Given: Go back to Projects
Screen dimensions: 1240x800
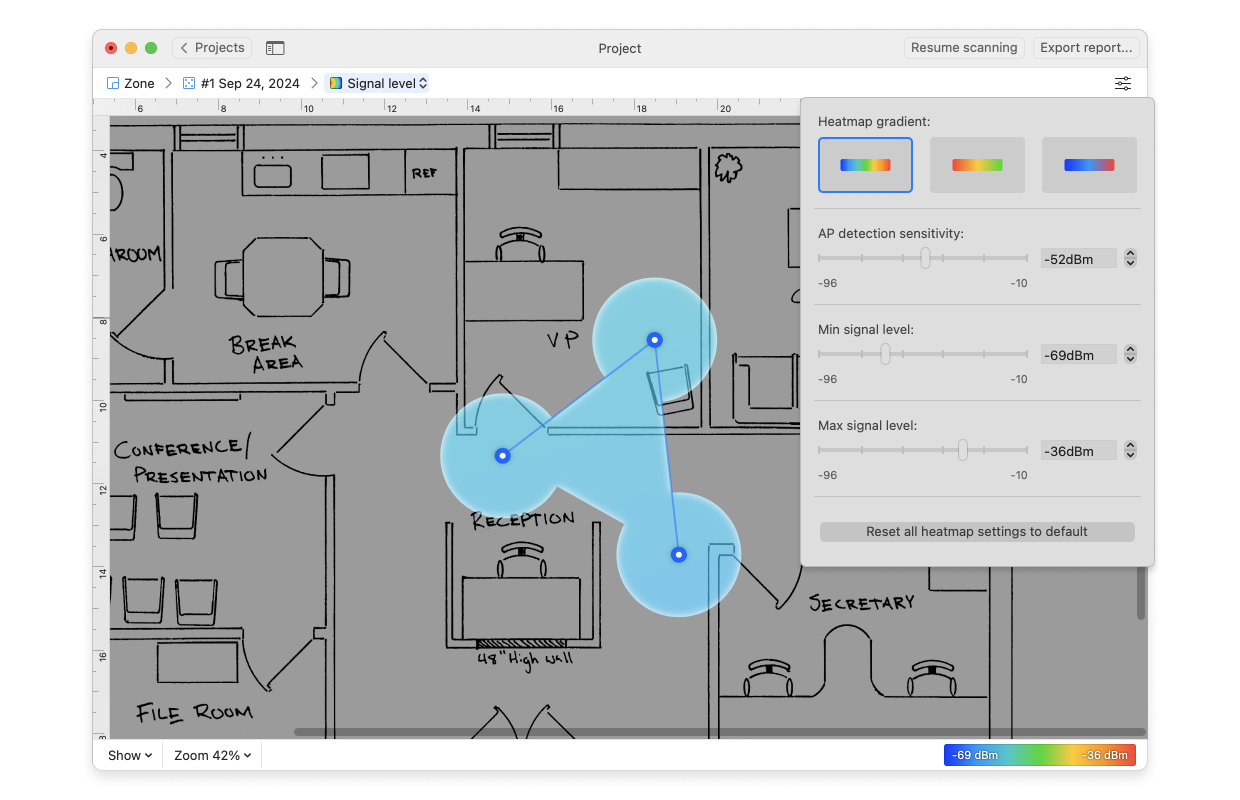Looking at the screenshot, I should click(212, 48).
